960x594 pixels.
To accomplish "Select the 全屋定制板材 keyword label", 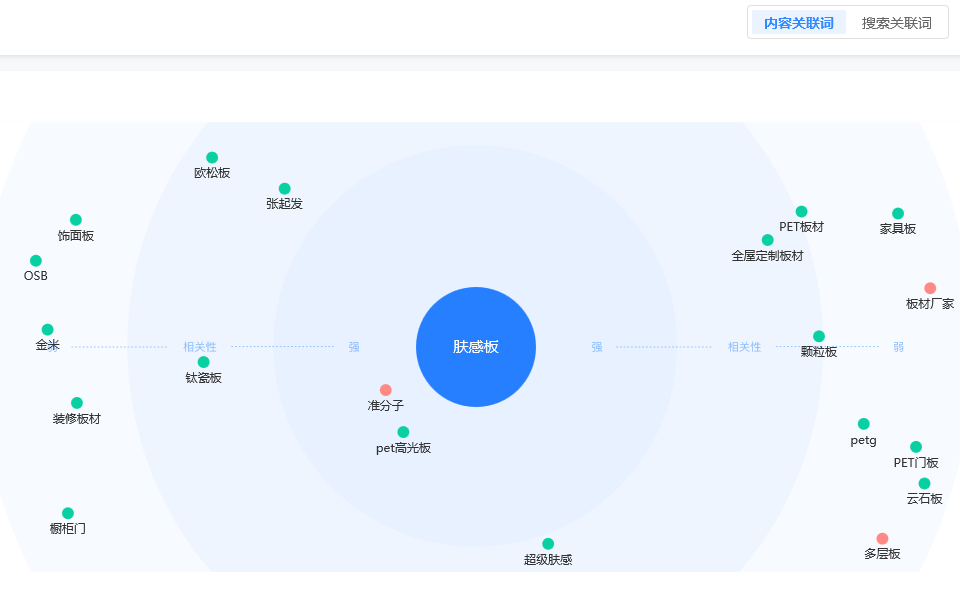I will click(767, 256).
